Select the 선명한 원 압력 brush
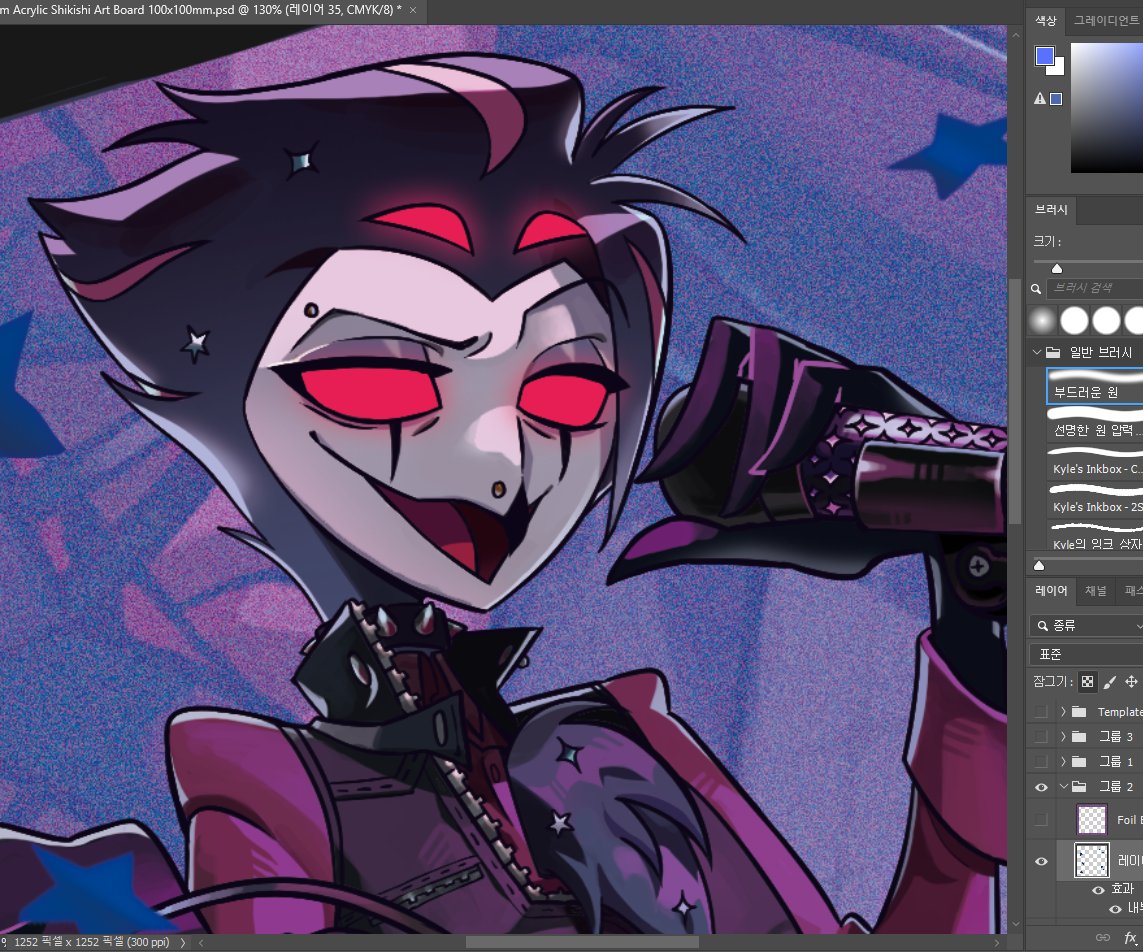 pyautogui.click(x=1095, y=424)
